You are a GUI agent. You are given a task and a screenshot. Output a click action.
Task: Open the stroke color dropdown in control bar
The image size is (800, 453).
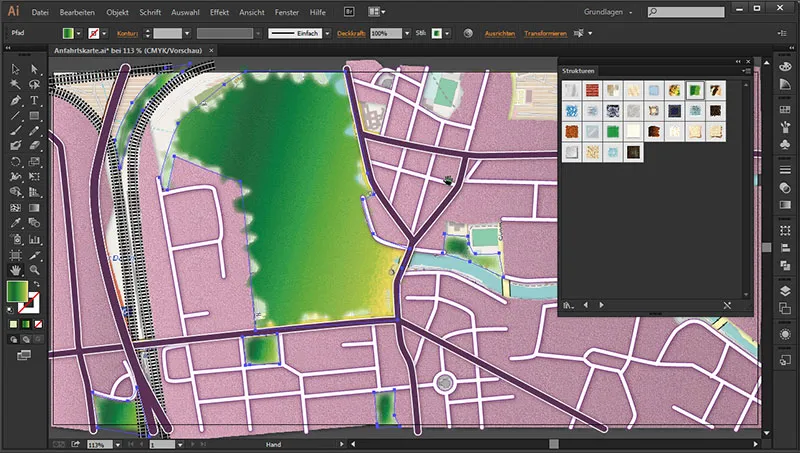pos(104,33)
